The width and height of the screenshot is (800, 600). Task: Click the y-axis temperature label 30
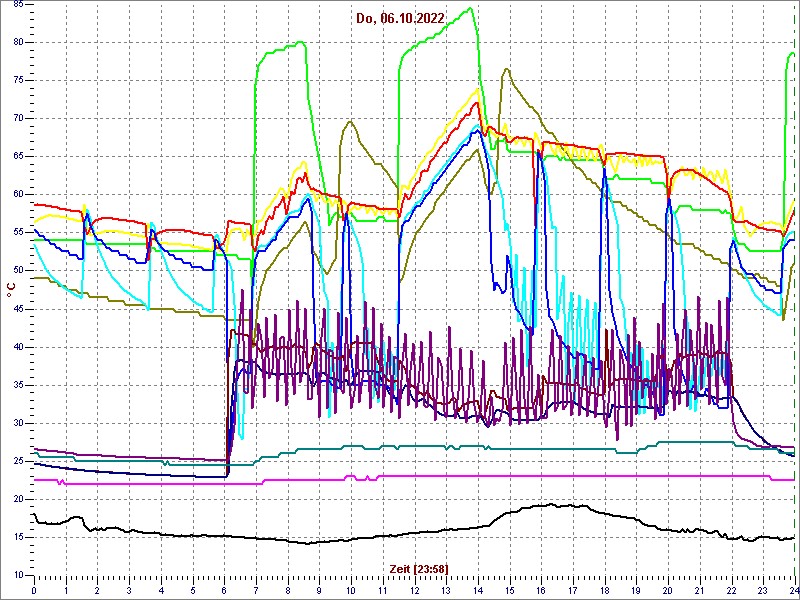tap(17, 423)
